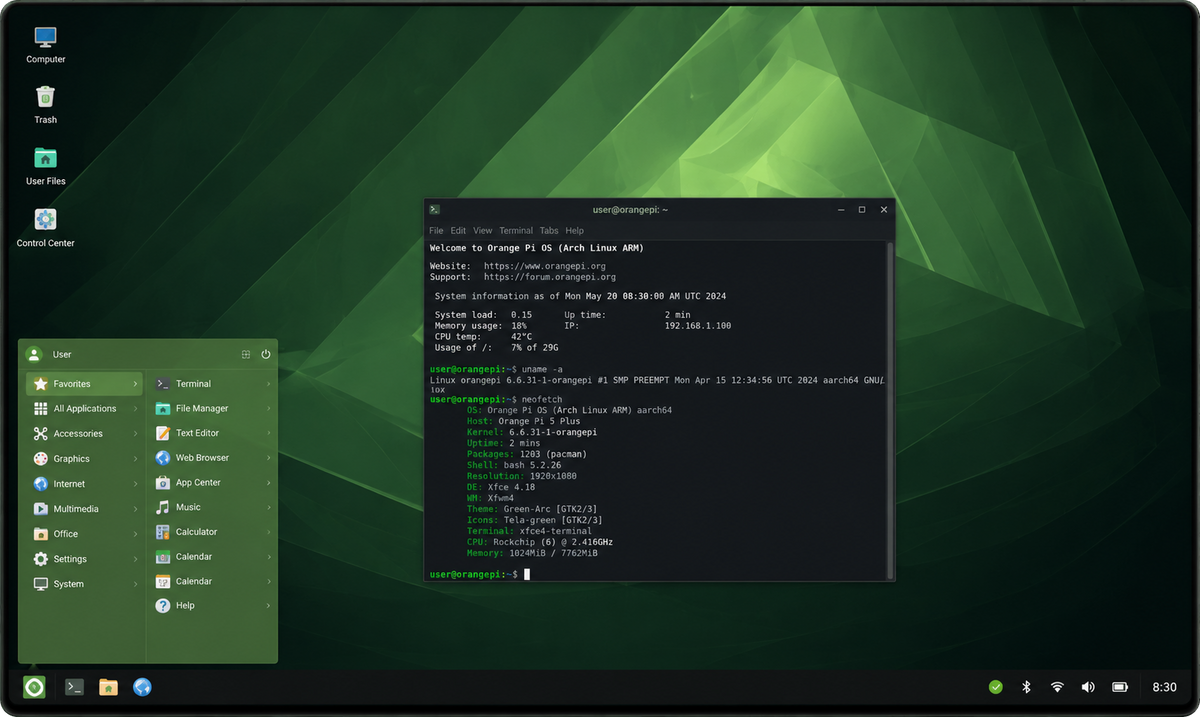This screenshot has width=1200, height=717.
Task: Click the https://forum.orangepi.org link
Action: 550,277
